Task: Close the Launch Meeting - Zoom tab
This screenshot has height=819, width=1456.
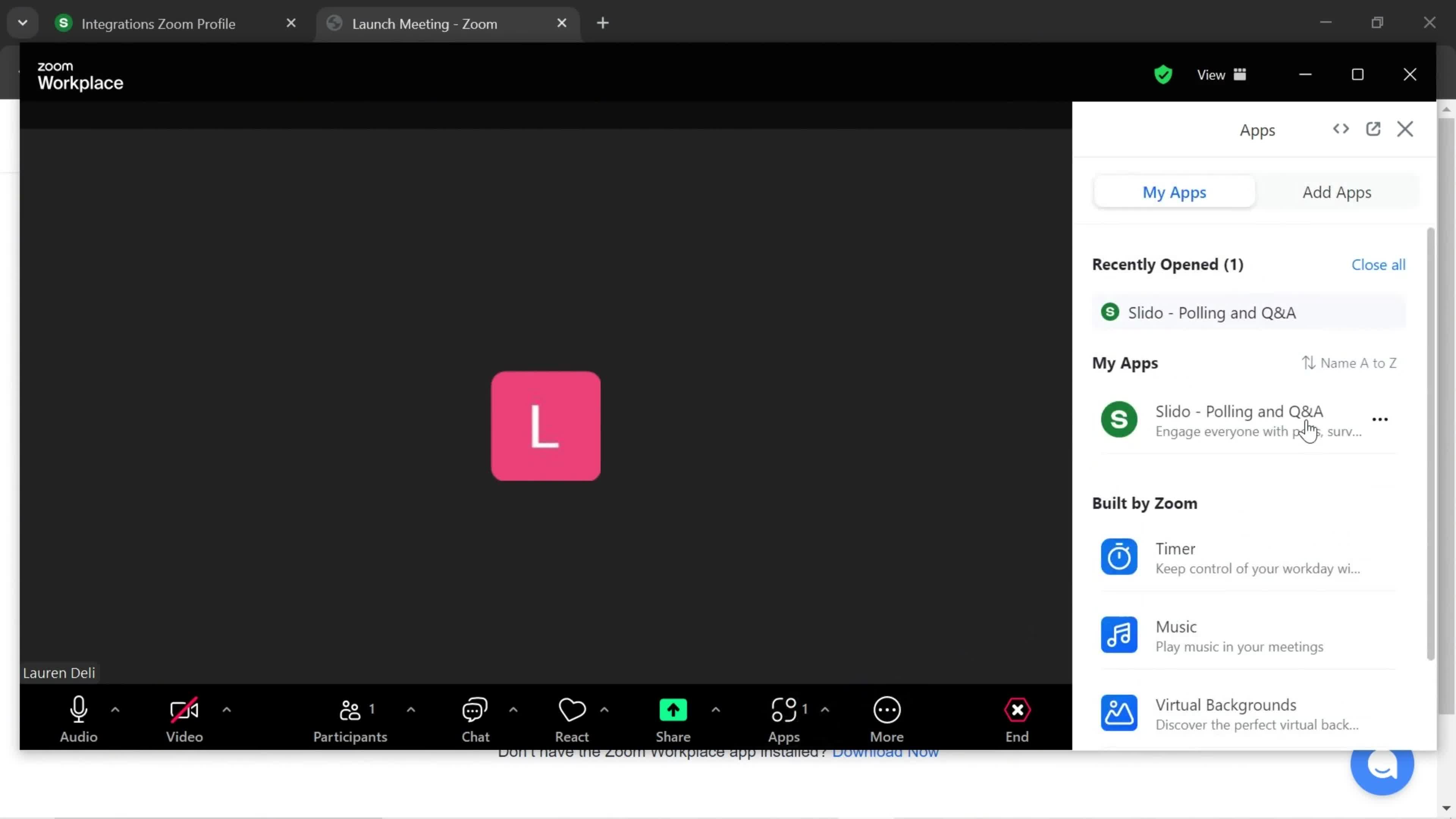Action: [x=562, y=23]
